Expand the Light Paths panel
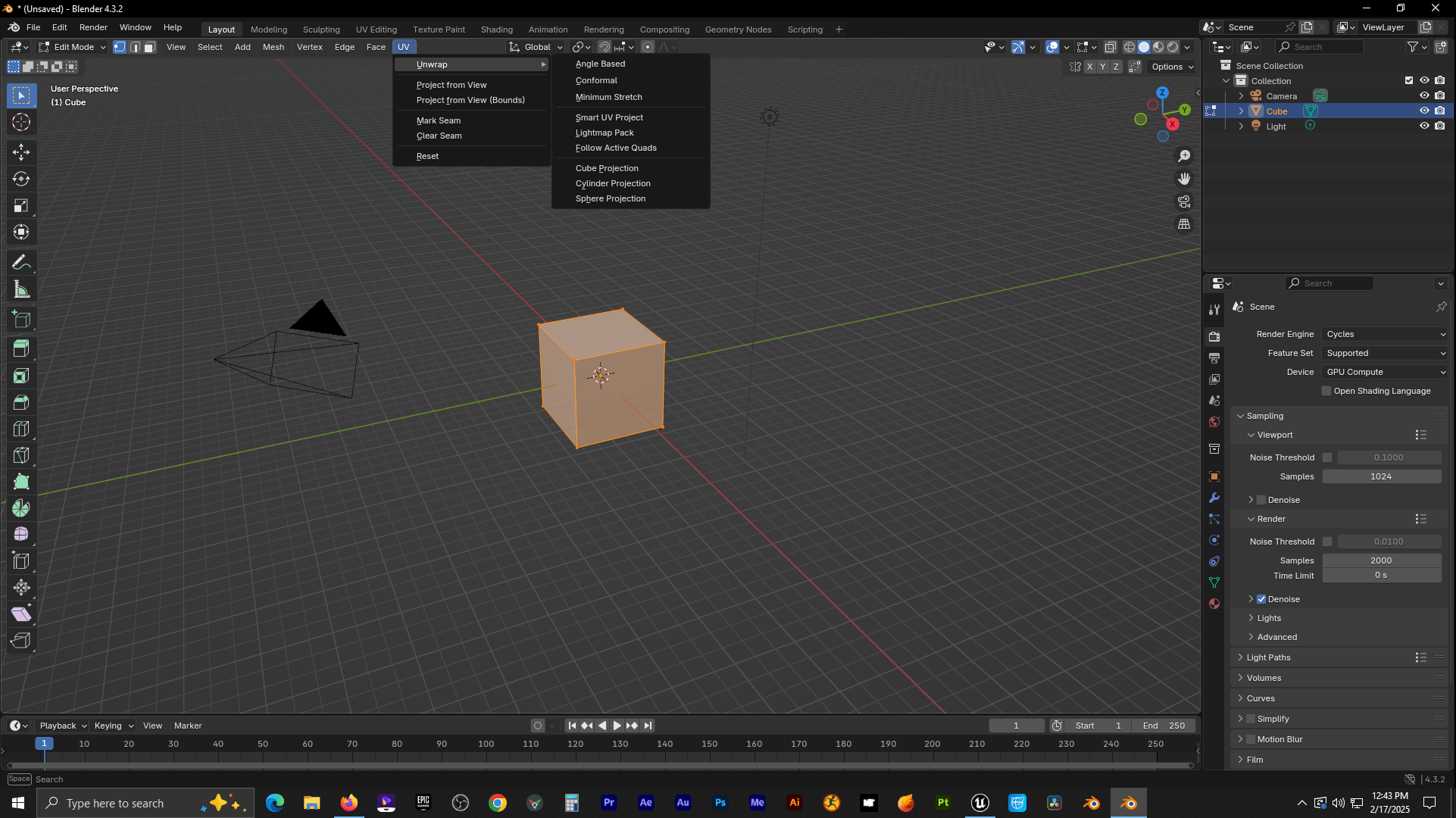The image size is (1456, 818). (1268, 657)
